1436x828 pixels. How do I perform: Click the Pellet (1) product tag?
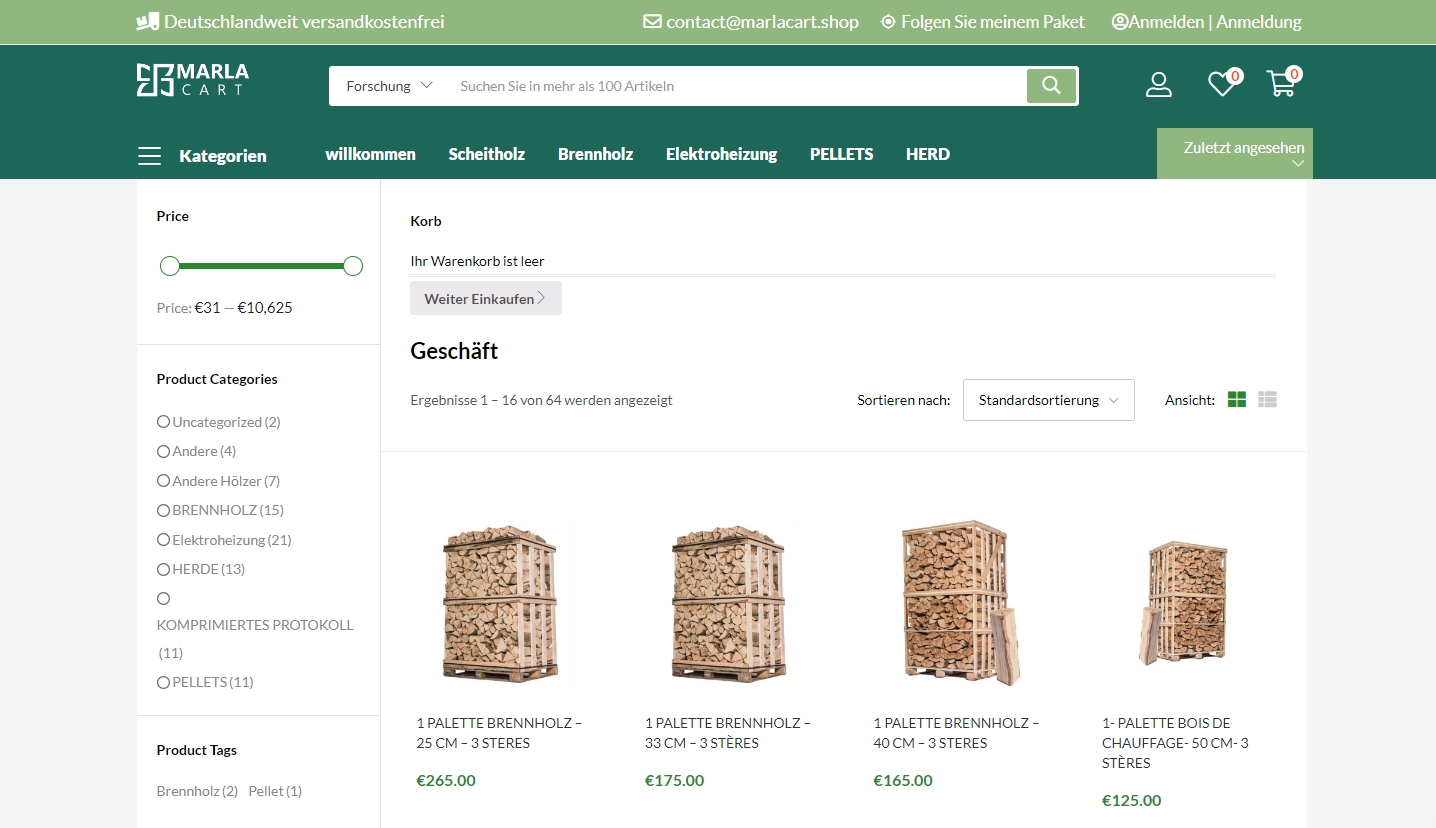pyautogui.click(x=275, y=791)
